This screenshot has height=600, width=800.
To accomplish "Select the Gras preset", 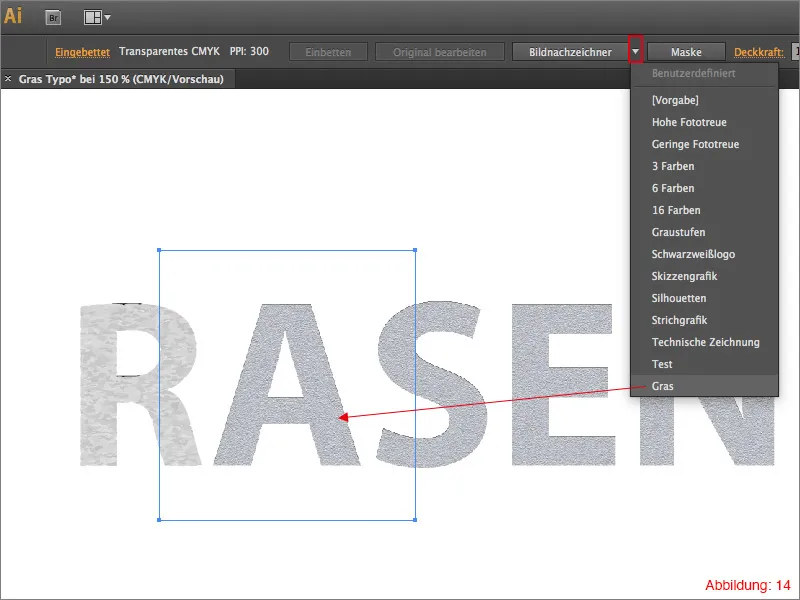I will (x=705, y=386).
